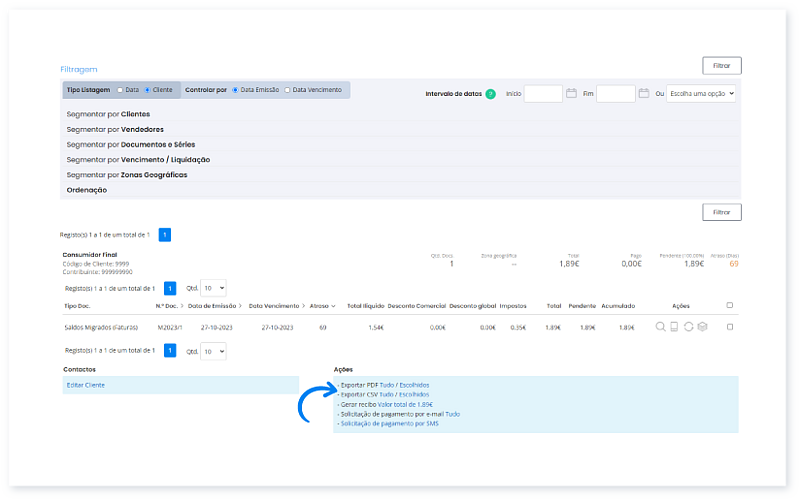Click the box package icon in the Ações column
This screenshot has height=500, width=800.
(702, 327)
